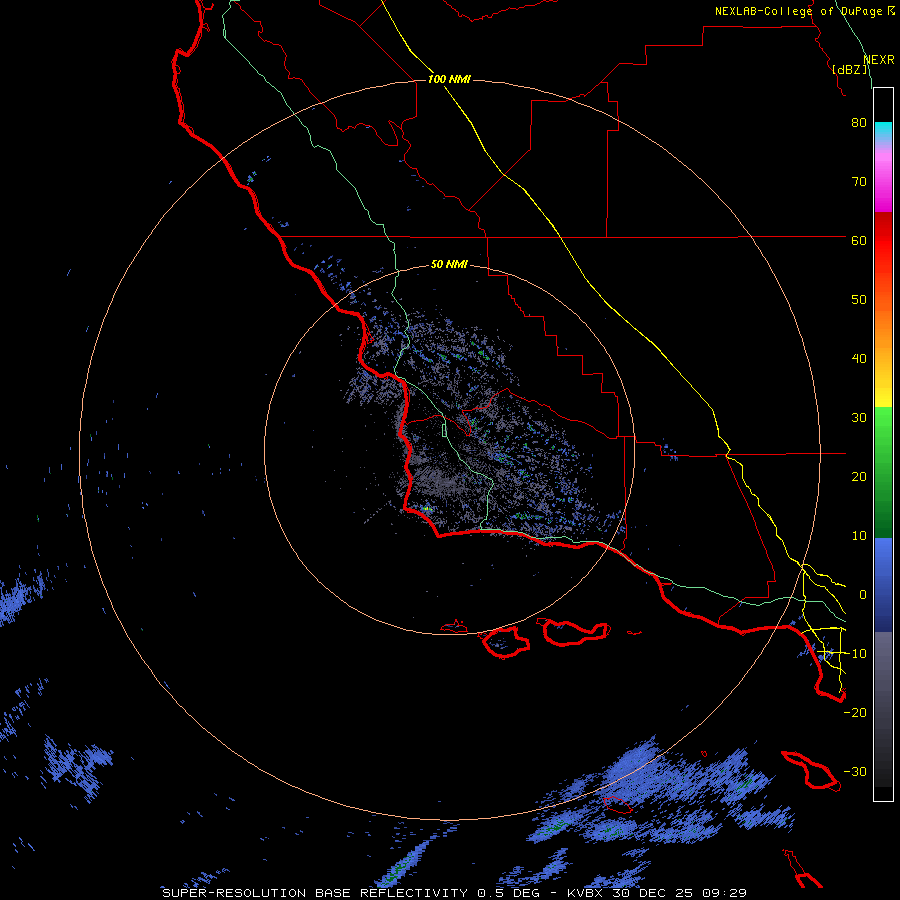The width and height of the screenshot is (900, 900).
Task: Click the KVBX 30 DEC 25 09:29 timestamp
Action: 657,893
